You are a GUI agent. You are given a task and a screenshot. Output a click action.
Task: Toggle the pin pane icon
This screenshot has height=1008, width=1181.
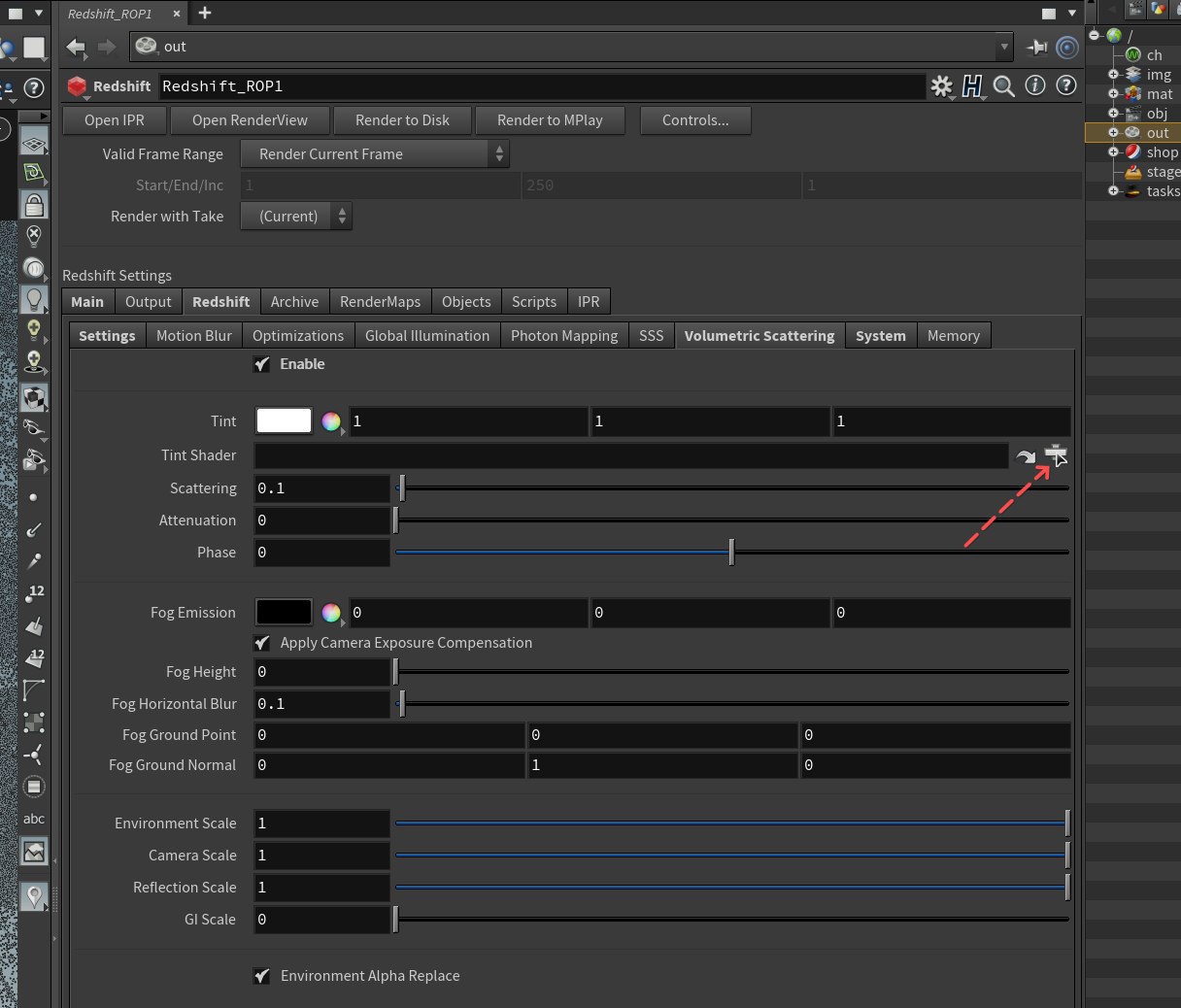(1036, 47)
